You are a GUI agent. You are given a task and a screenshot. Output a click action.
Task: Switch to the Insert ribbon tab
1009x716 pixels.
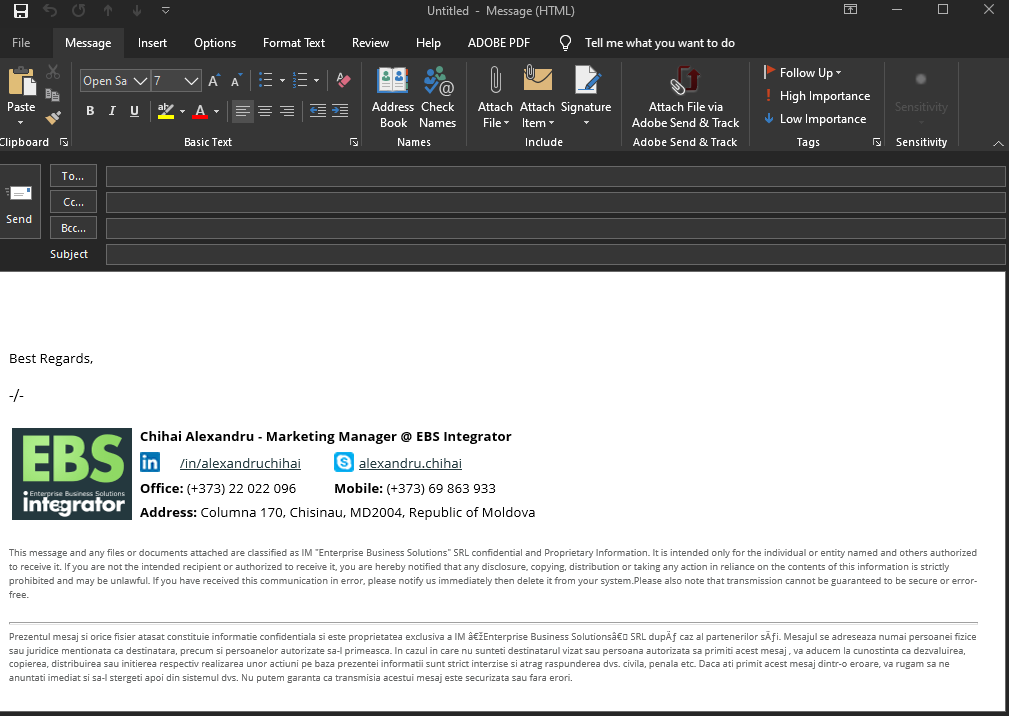click(153, 43)
